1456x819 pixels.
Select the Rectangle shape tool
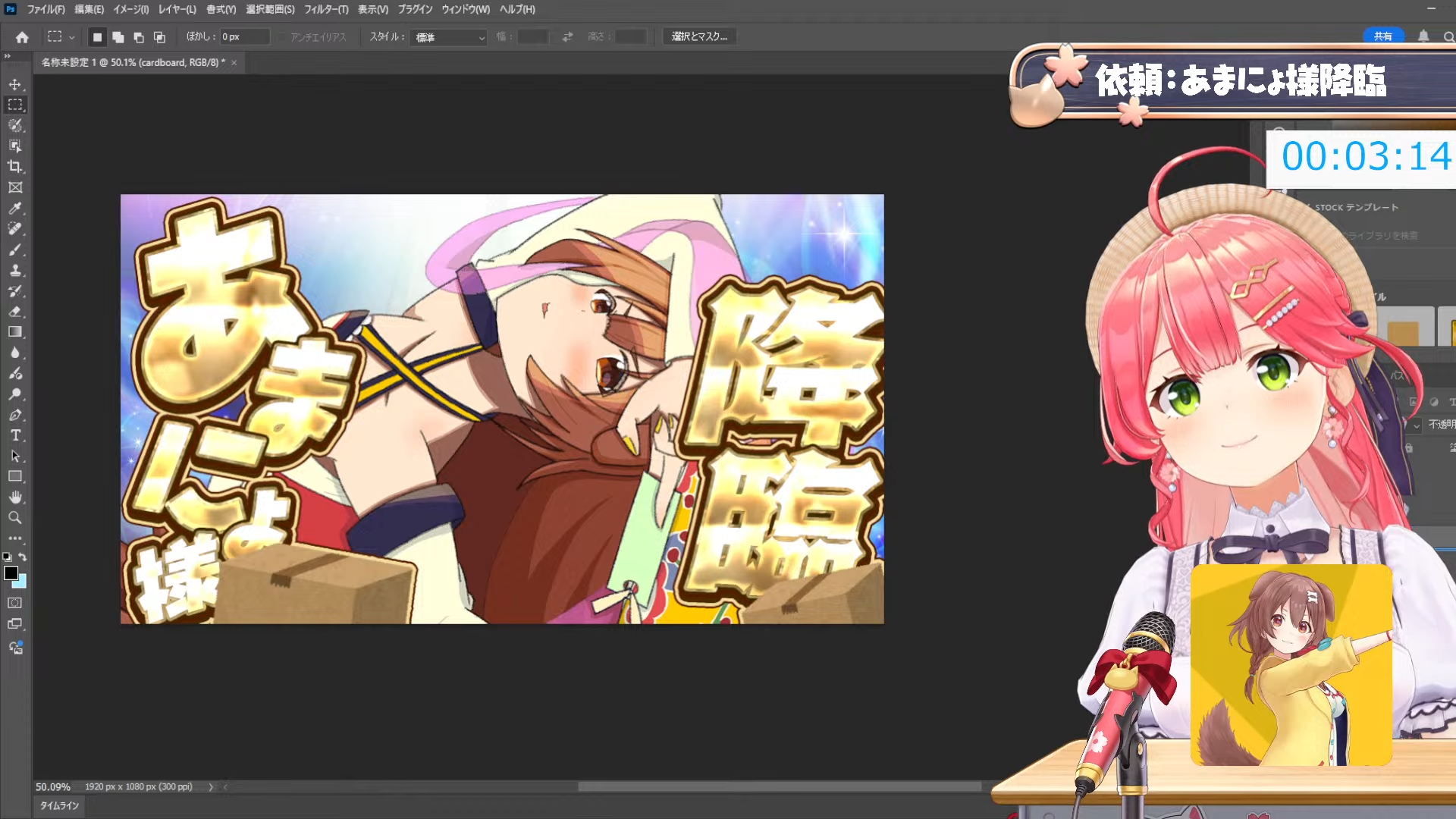(15, 476)
